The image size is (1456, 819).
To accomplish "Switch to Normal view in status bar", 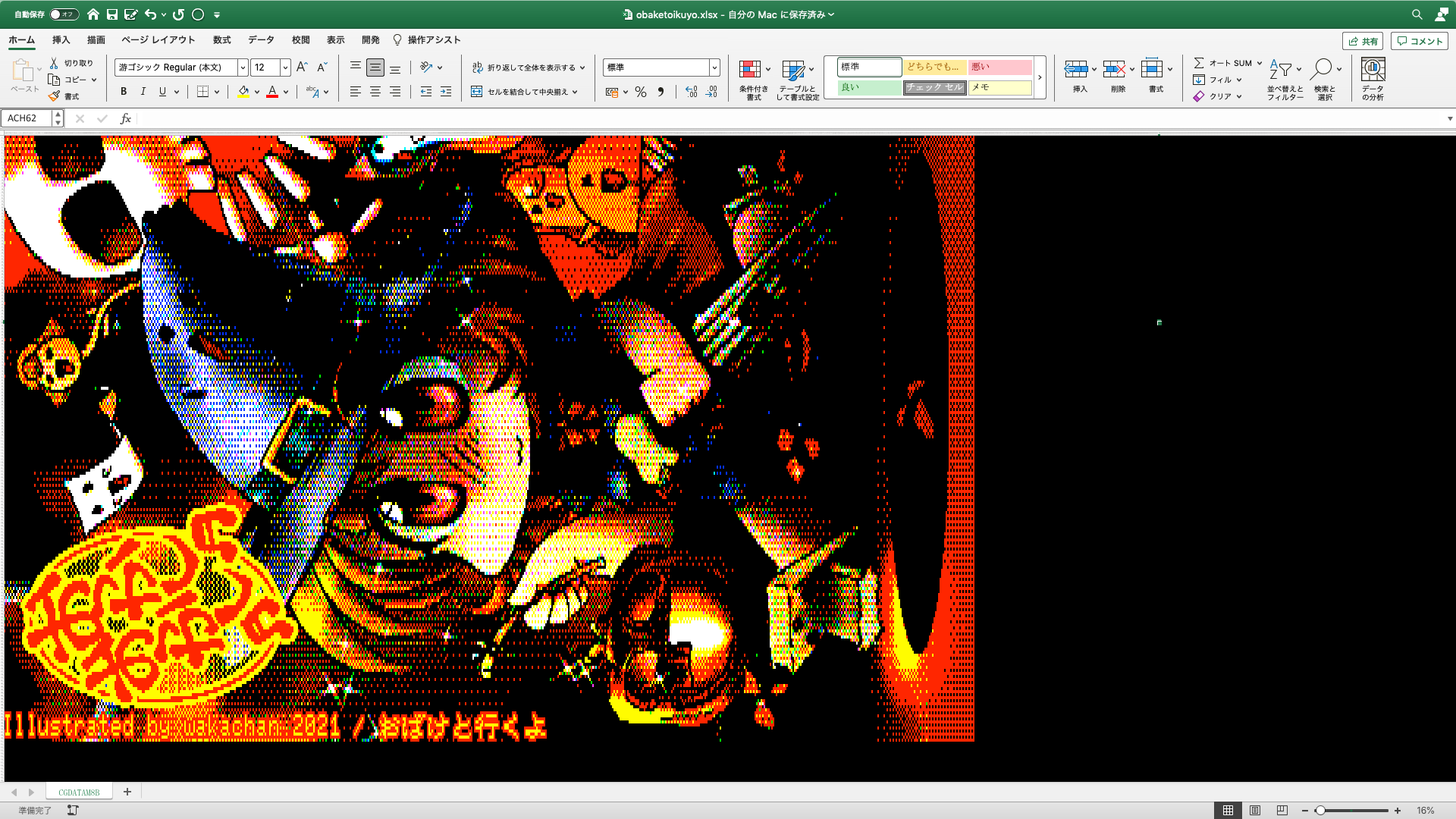I will tap(1228, 811).
